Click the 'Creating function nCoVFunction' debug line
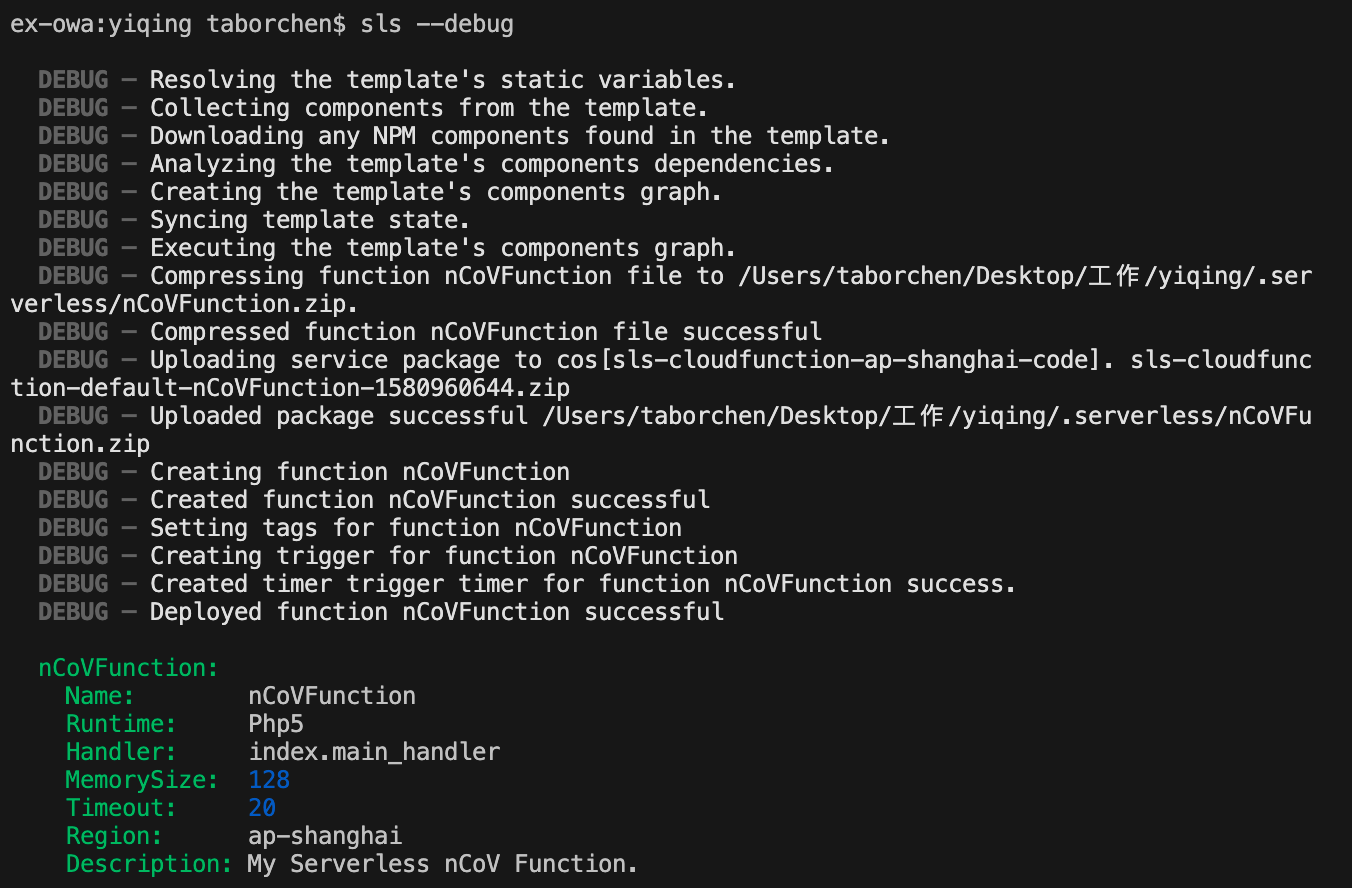The height and width of the screenshot is (888, 1352). (x=360, y=472)
